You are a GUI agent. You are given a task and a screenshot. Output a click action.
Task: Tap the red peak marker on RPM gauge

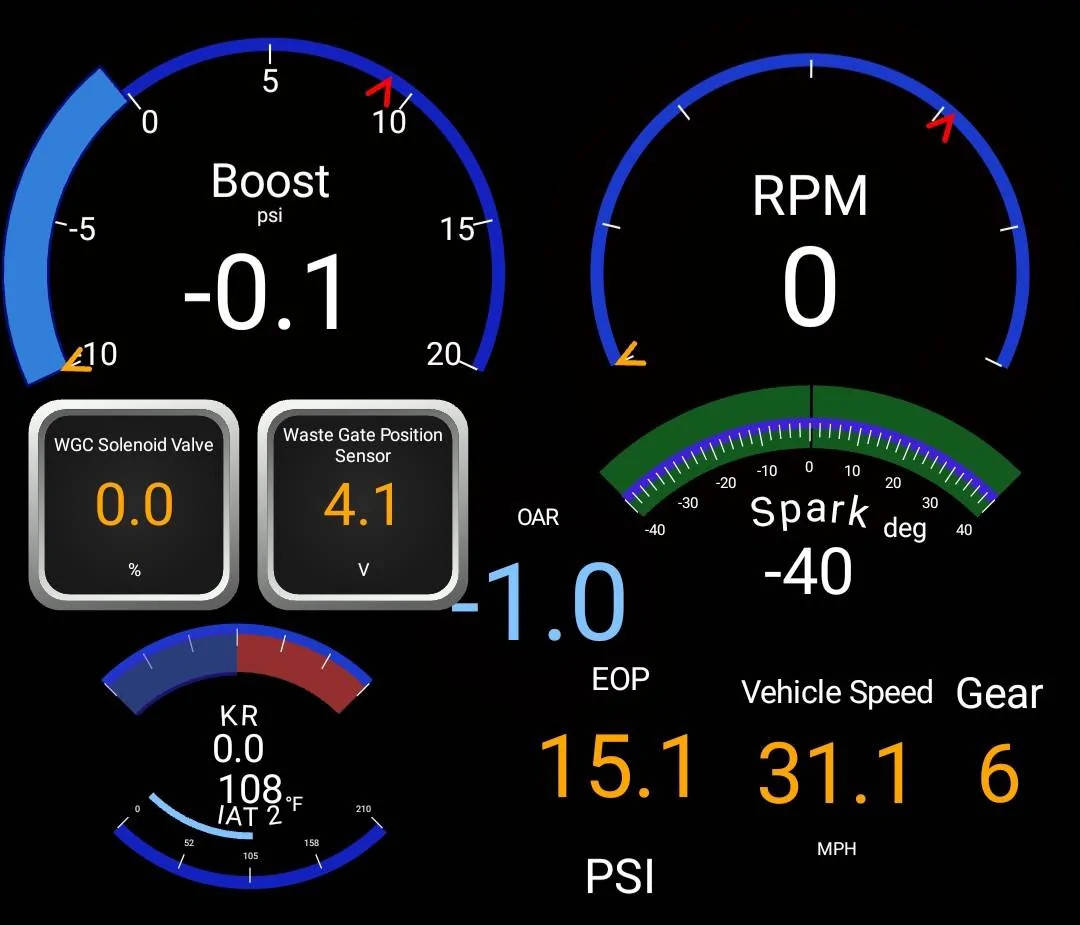tap(940, 128)
